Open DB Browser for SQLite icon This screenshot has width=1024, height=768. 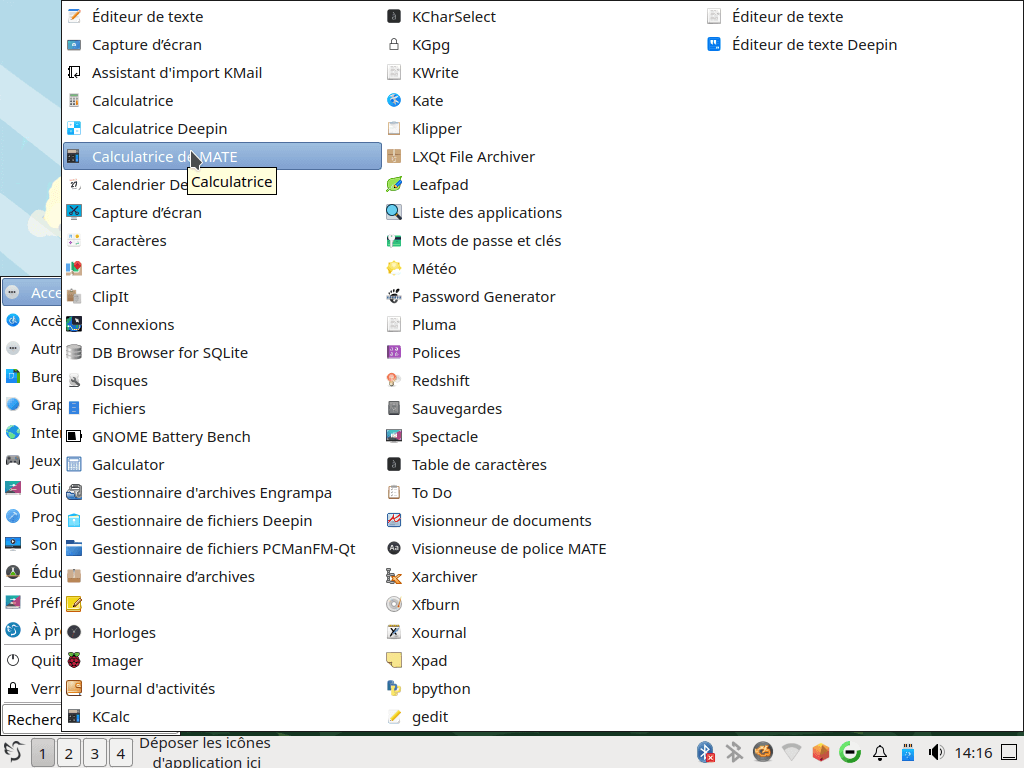point(74,353)
